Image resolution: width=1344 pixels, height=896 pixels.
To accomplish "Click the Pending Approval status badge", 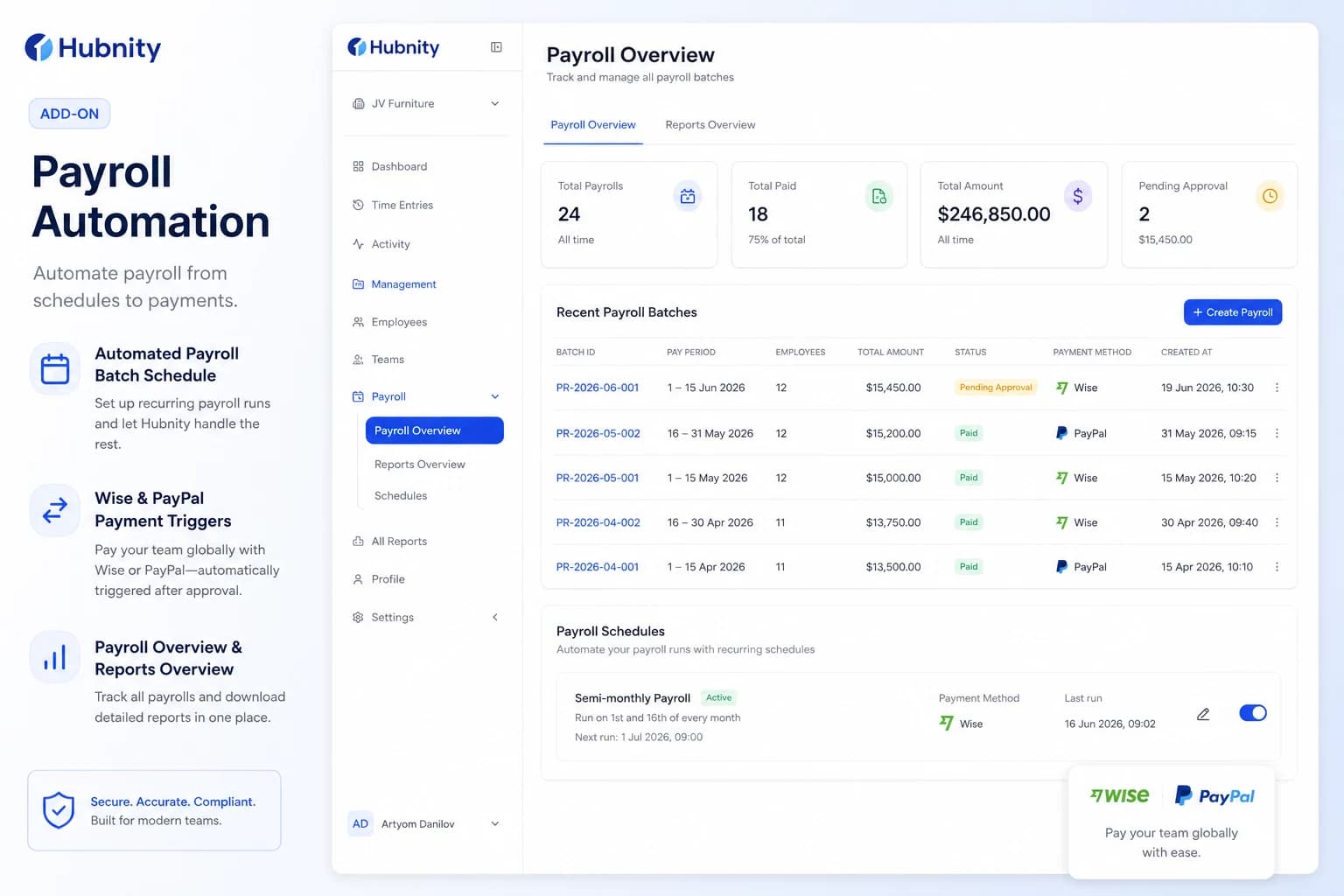I will (x=996, y=388).
